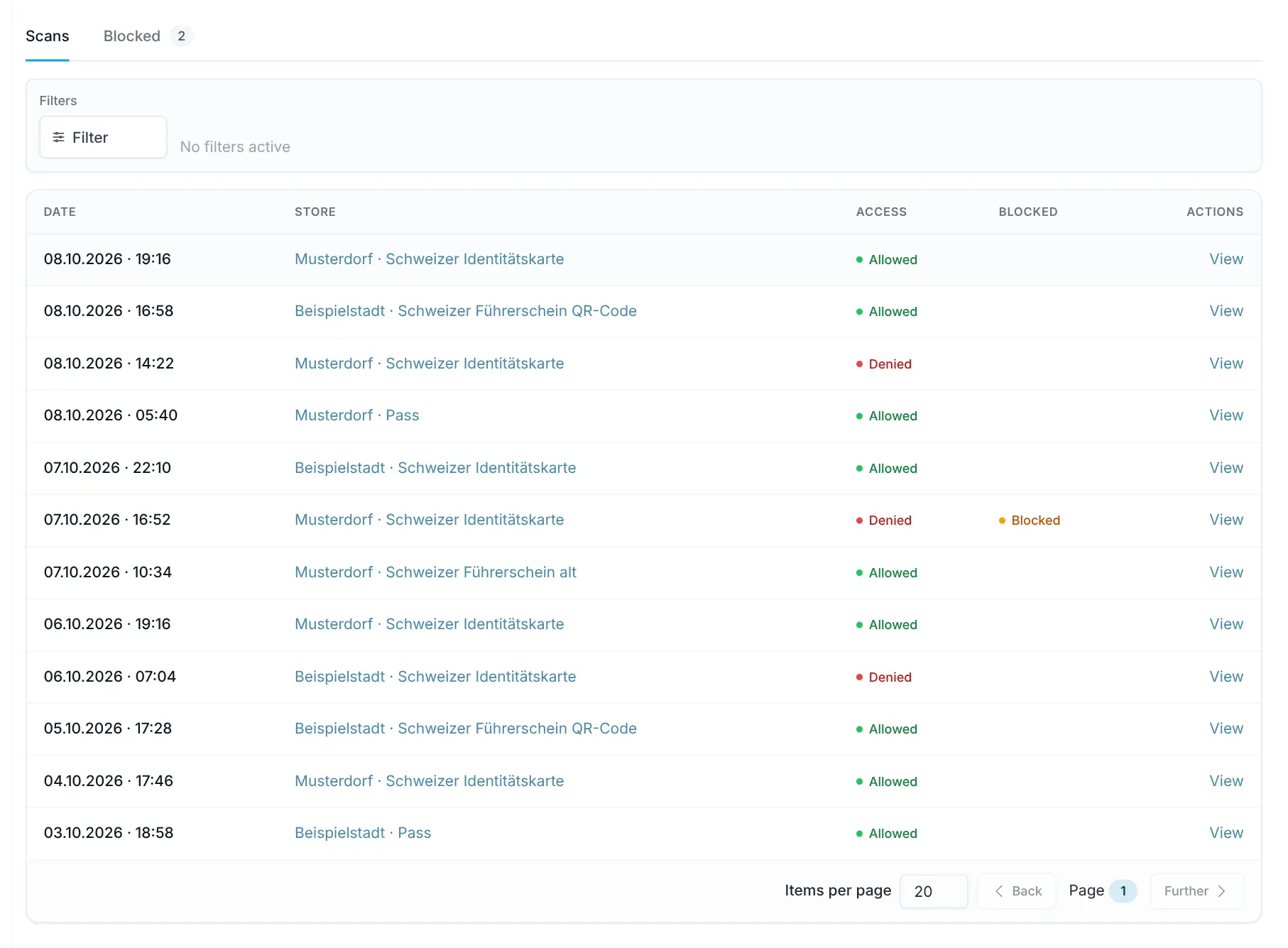
Task: View the scan from 08.10.2026 19:16
Action: pos(1226,259)
